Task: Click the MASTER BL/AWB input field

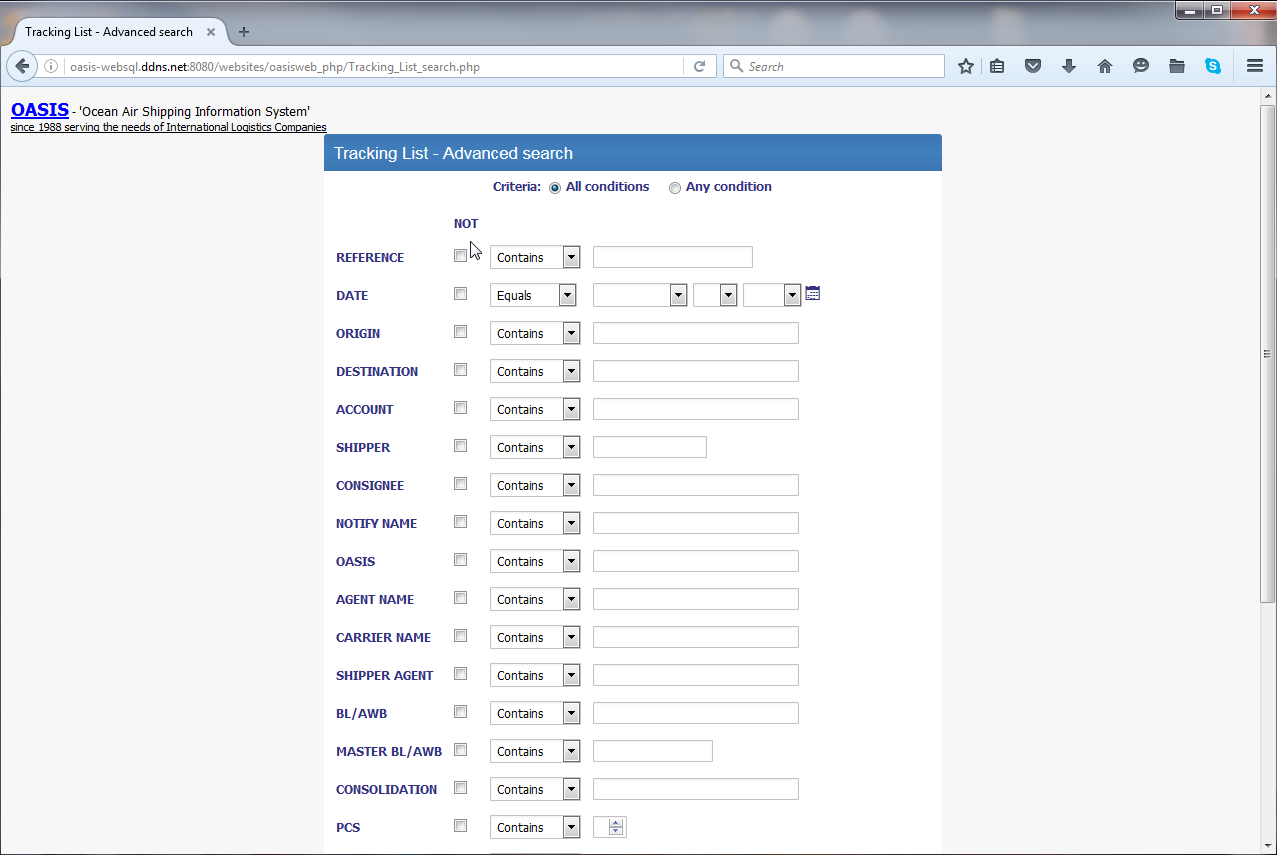Action: click(653, 751)
